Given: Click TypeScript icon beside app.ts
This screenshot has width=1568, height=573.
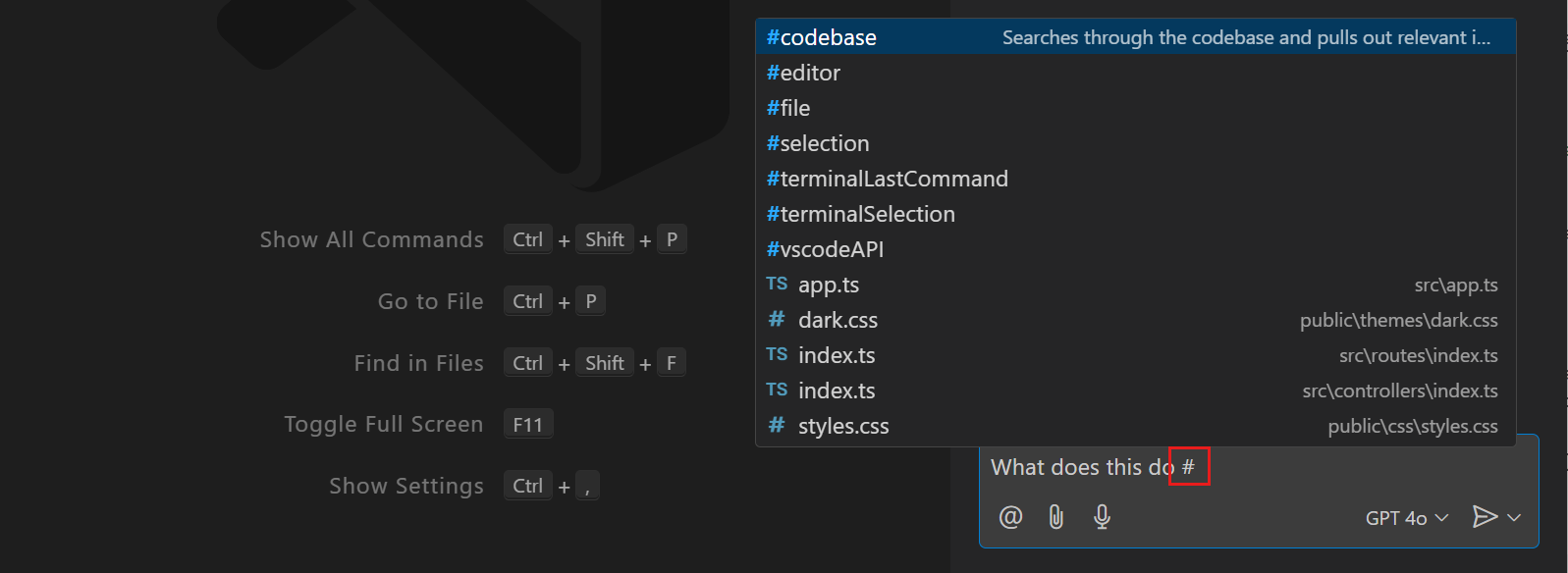Looking at the screenshot, I should [x=777, y=285].
